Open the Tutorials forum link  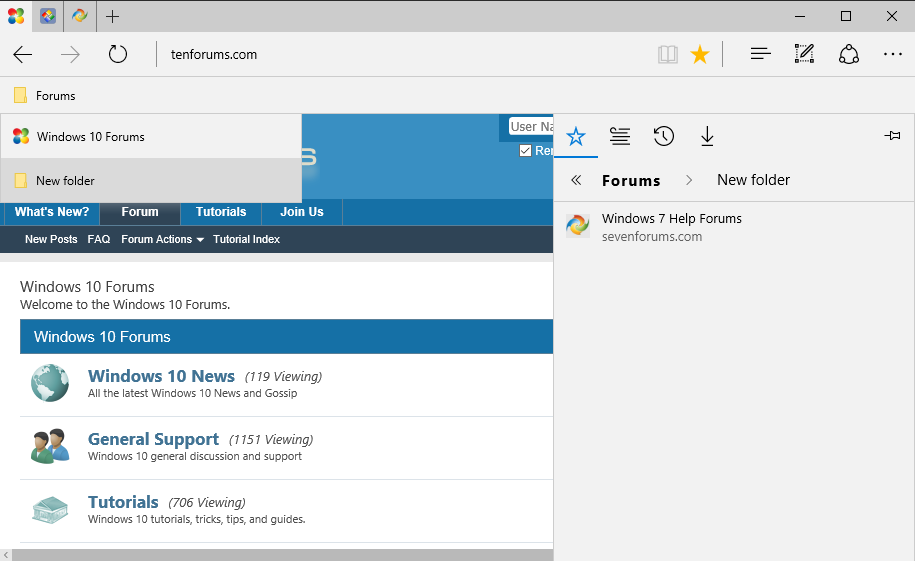point(123,502)
